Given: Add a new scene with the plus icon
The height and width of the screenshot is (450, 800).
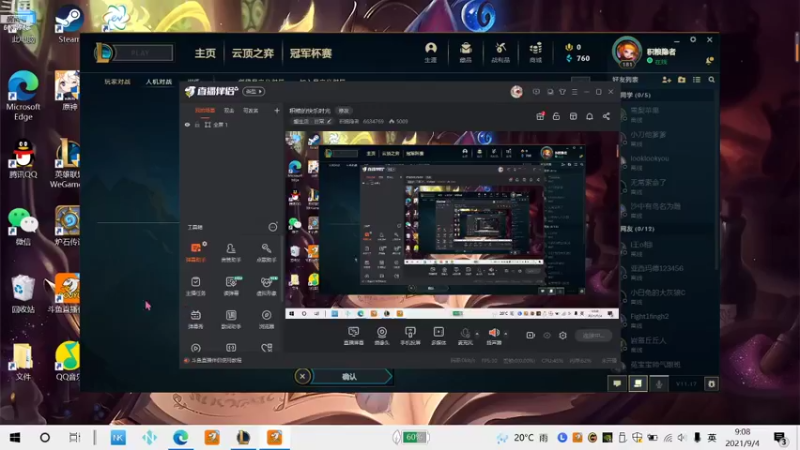Looking at the screenshot, I should (x=277, y=110).
